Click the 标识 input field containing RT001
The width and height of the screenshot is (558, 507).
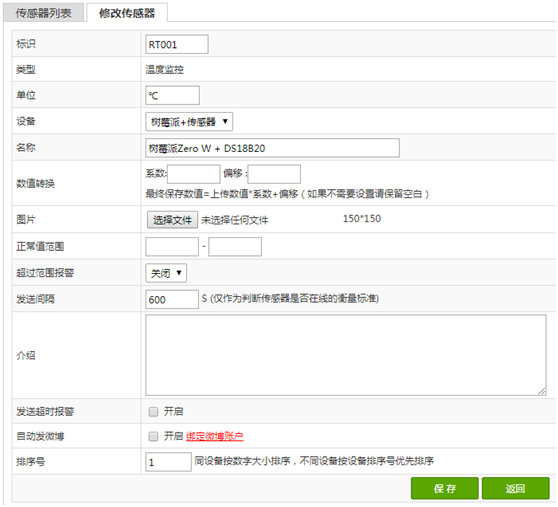(177, 44)
